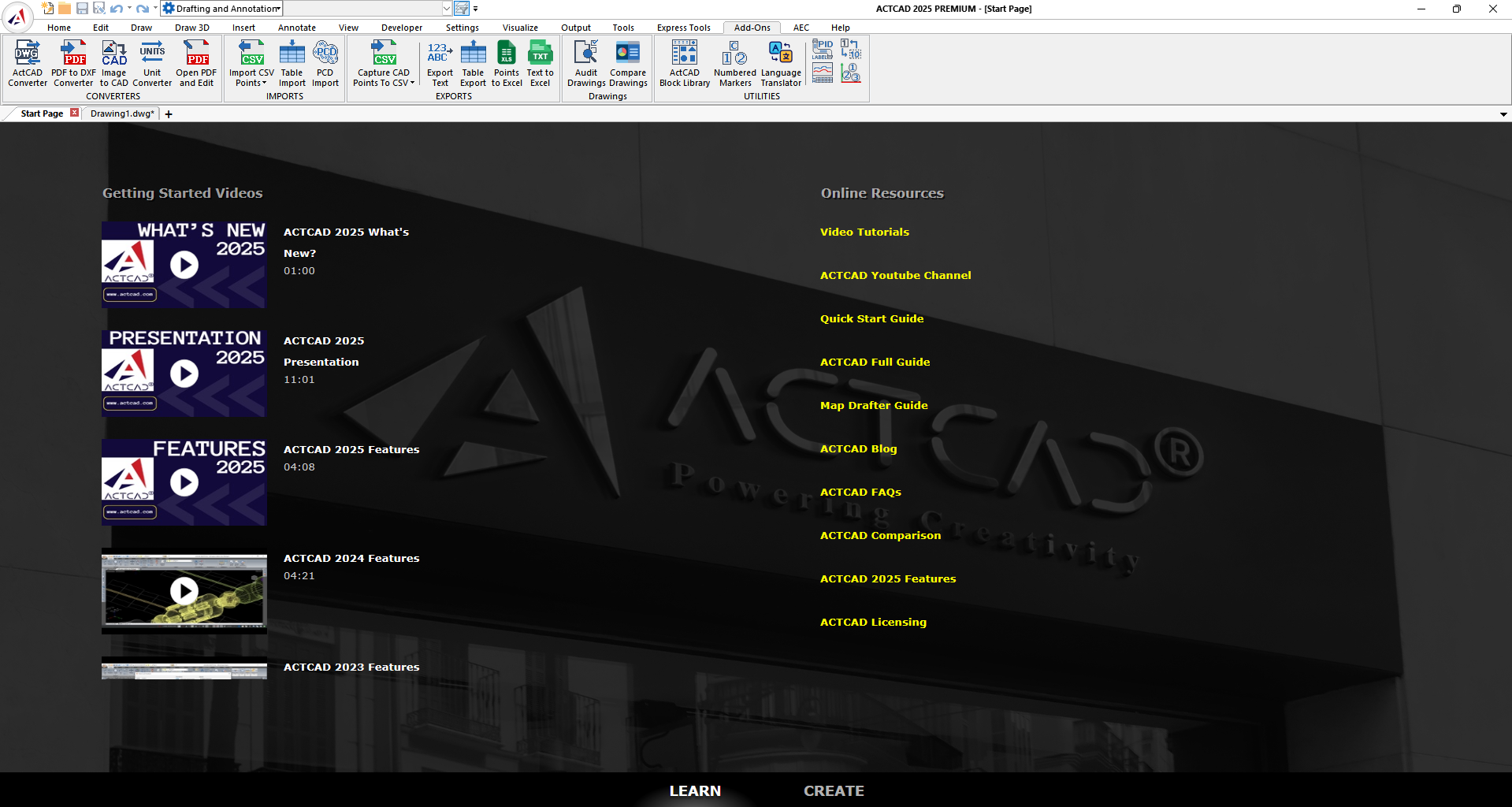Switch to the Draw 3D tab
Viewport: 1512px width, 807px height.
(x=192, y=28)
